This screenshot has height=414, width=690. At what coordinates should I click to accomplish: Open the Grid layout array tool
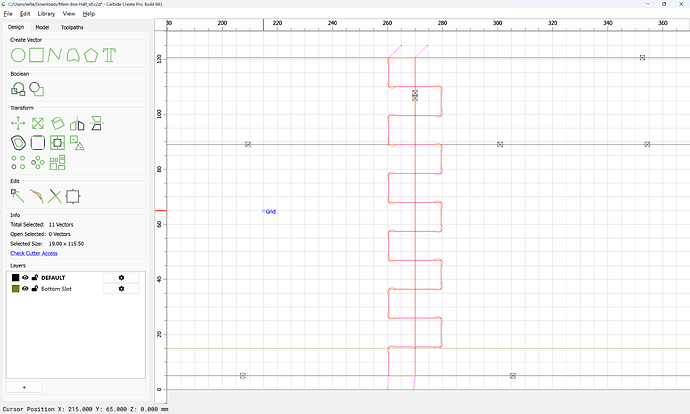tap(58, 162)
